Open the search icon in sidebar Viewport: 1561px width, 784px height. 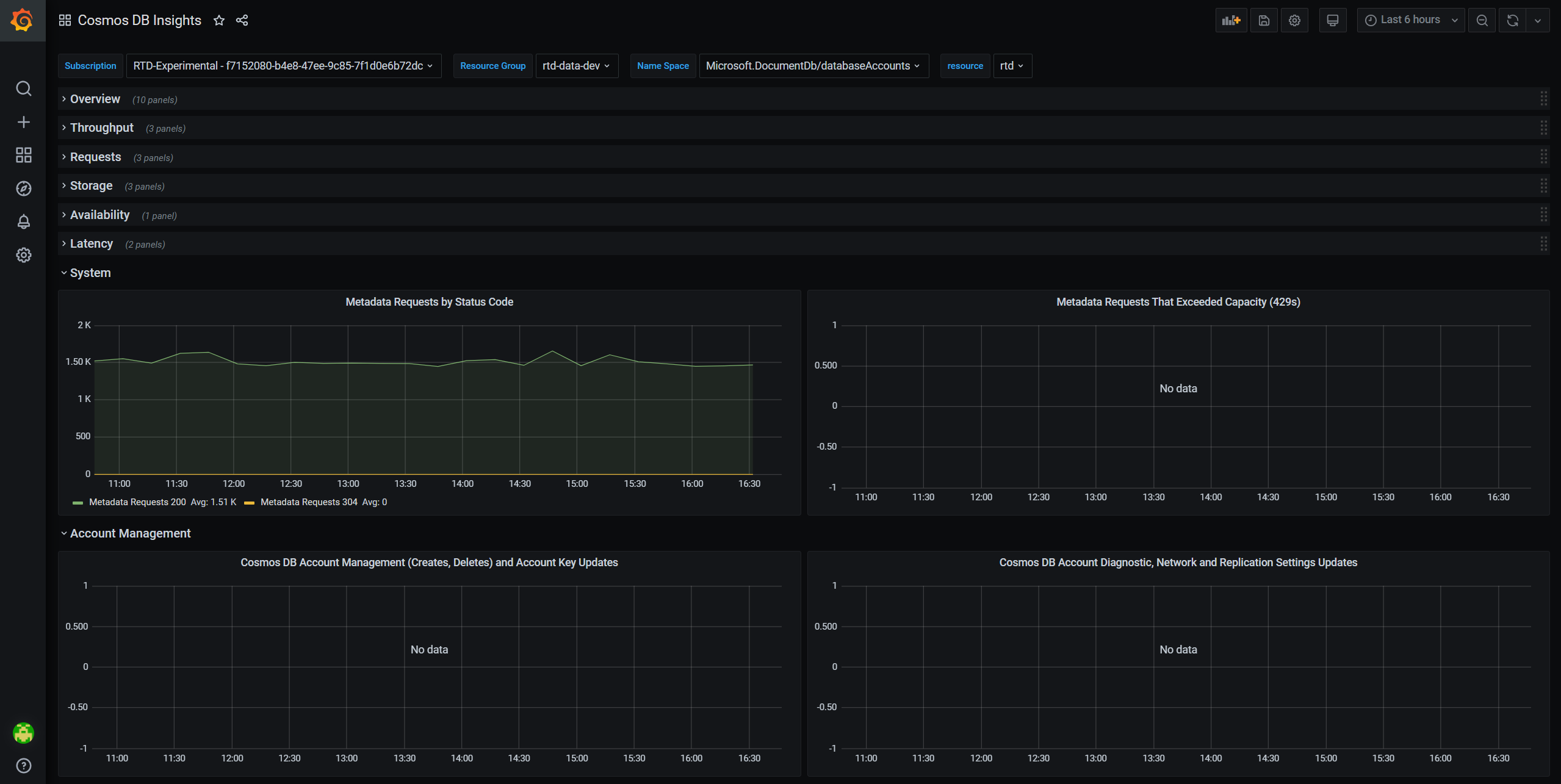pos(23,88)
